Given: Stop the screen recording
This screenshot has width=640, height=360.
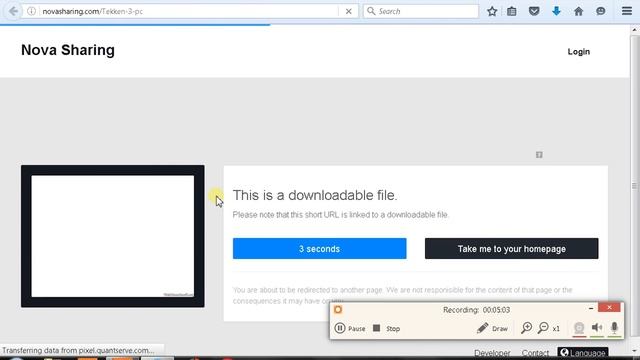Looking at the screenshot, I should point(386,328).
